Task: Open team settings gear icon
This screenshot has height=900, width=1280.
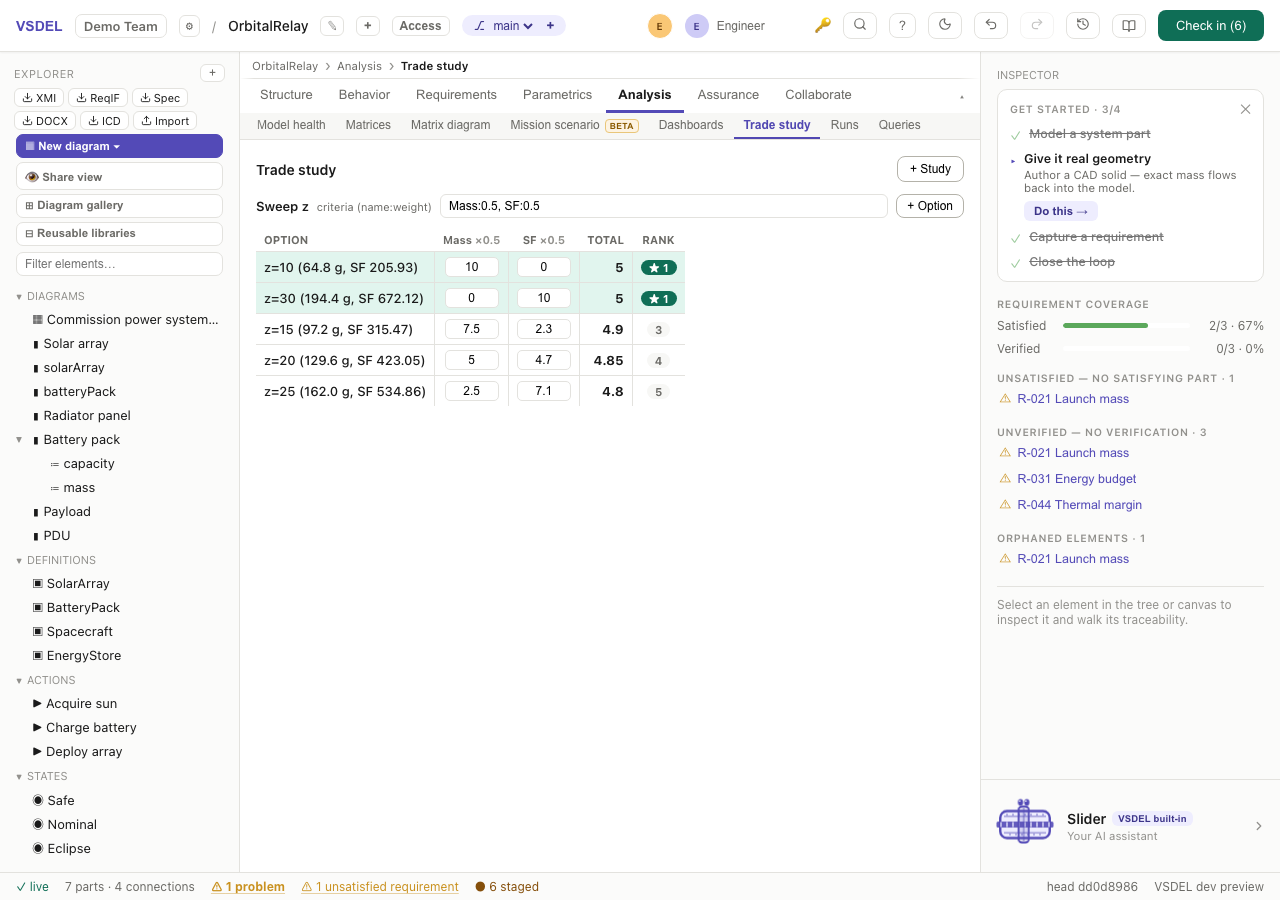Action: tap(189, 26)
